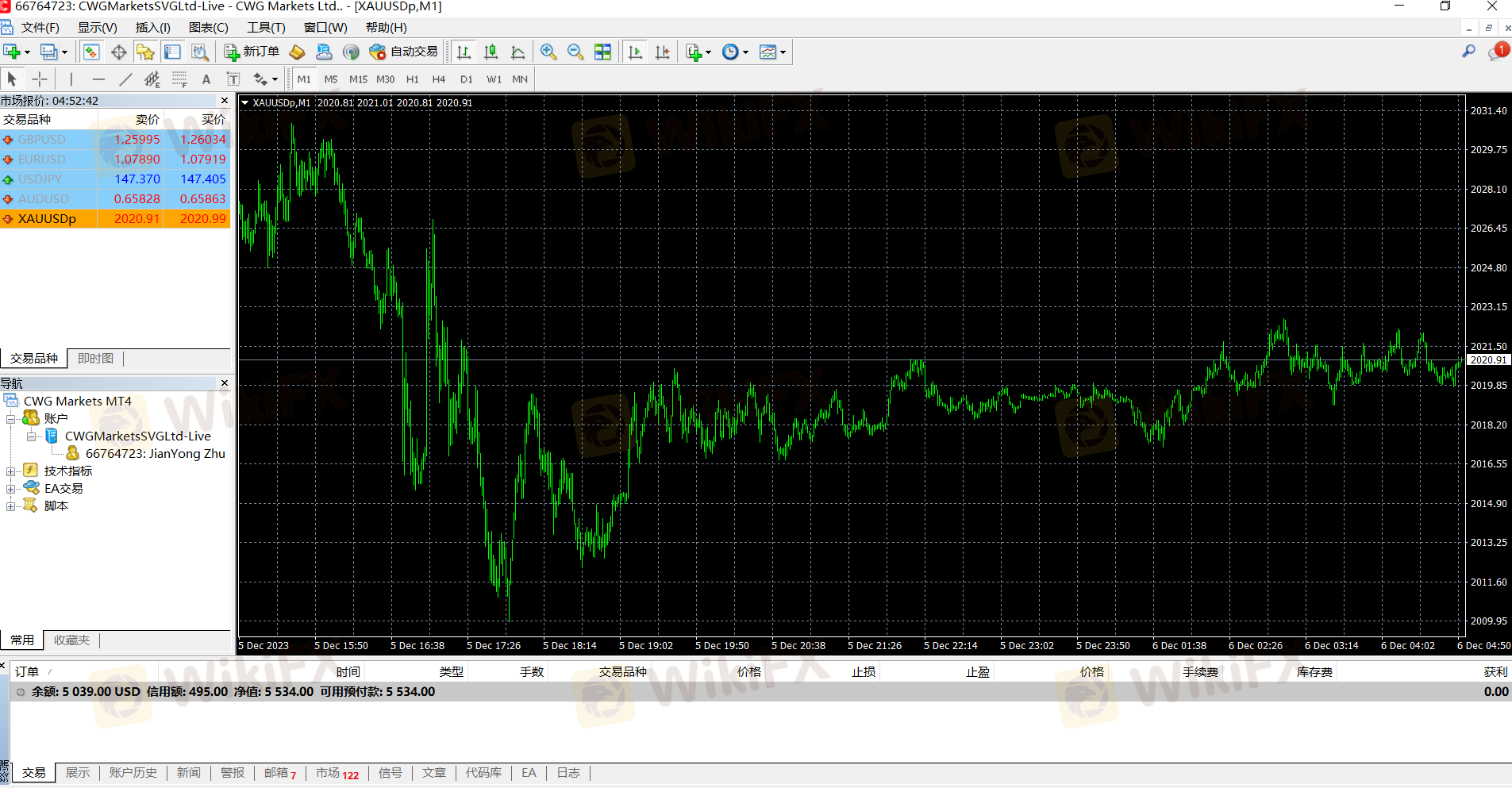The height and width of the screenshot is (788, 1512).
Task: Open the 市场 terminal tab
Action: click(x=337, y=773)
